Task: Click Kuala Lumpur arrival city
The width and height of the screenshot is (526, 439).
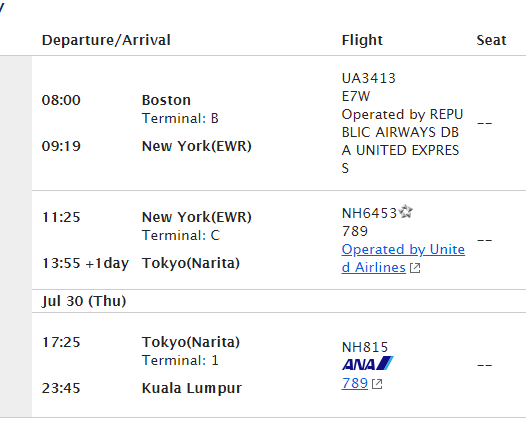Action: point(192,388)
